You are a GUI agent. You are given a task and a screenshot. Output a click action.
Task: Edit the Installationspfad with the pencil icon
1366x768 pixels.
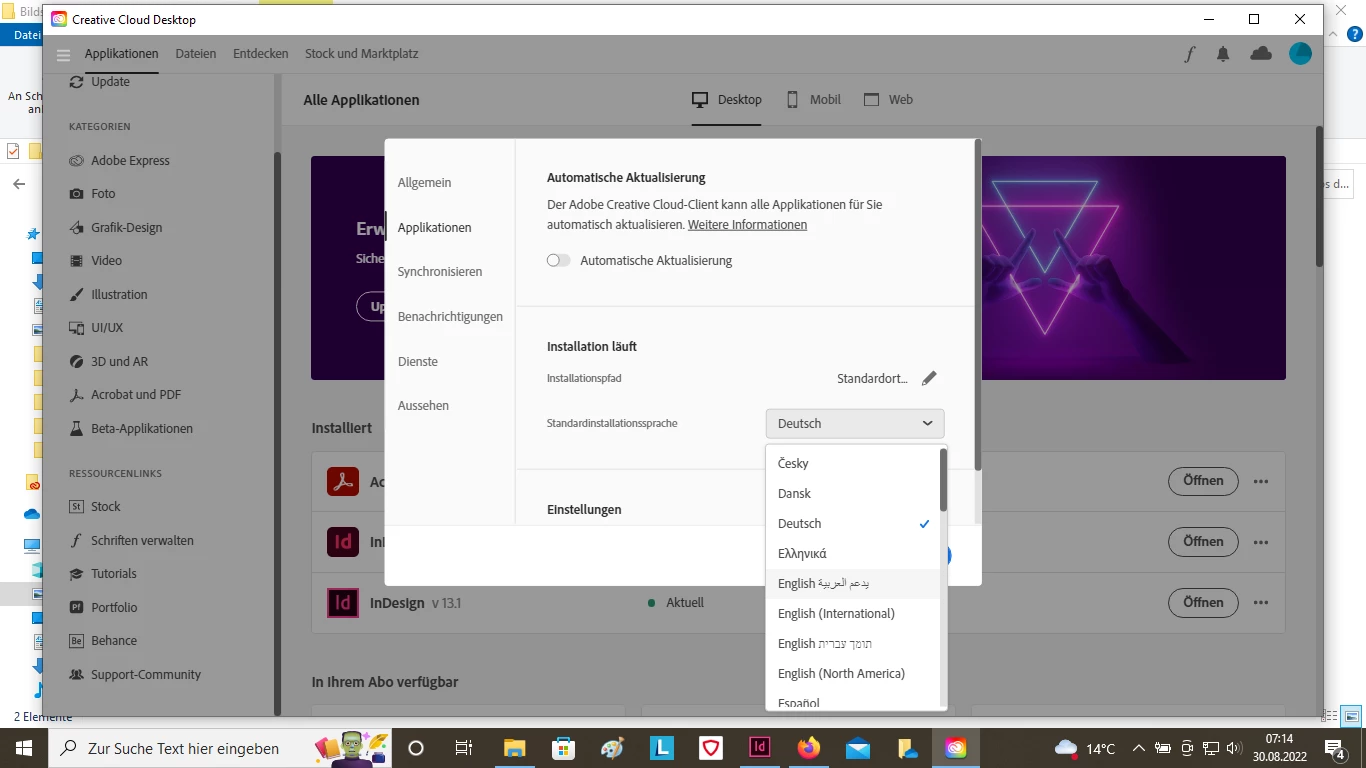(929, 379)
